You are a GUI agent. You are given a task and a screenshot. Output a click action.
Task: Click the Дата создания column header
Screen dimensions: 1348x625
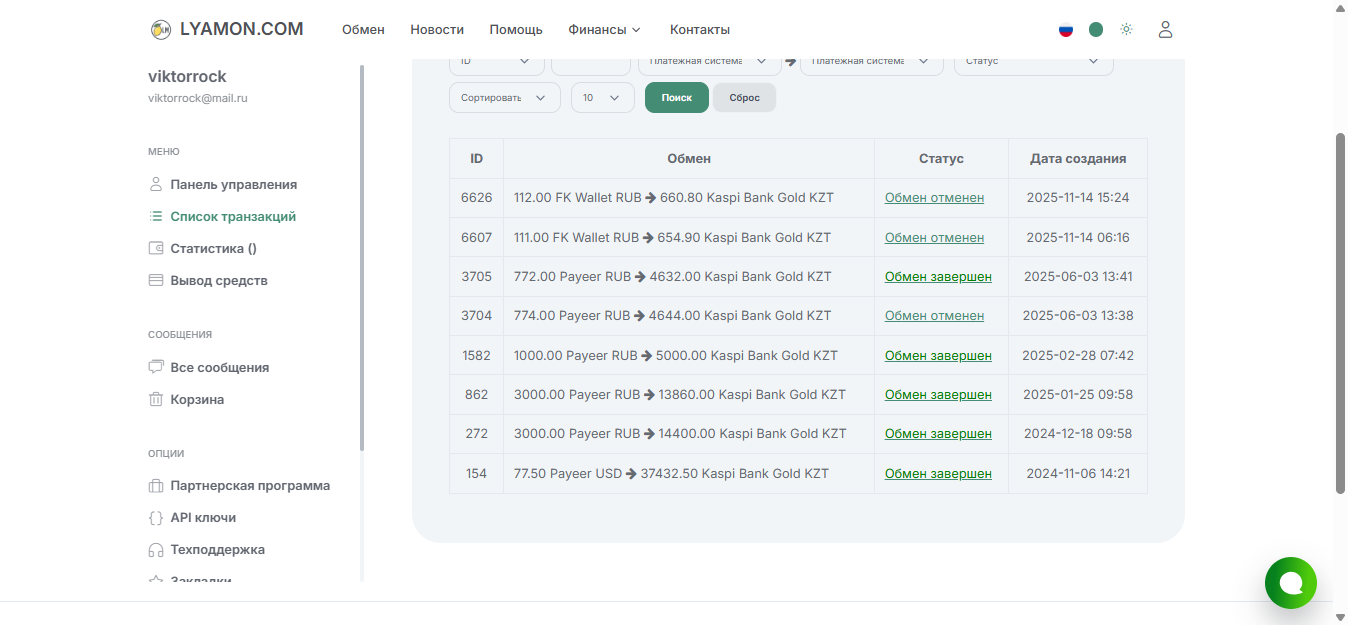click(x=1078, y=159)
